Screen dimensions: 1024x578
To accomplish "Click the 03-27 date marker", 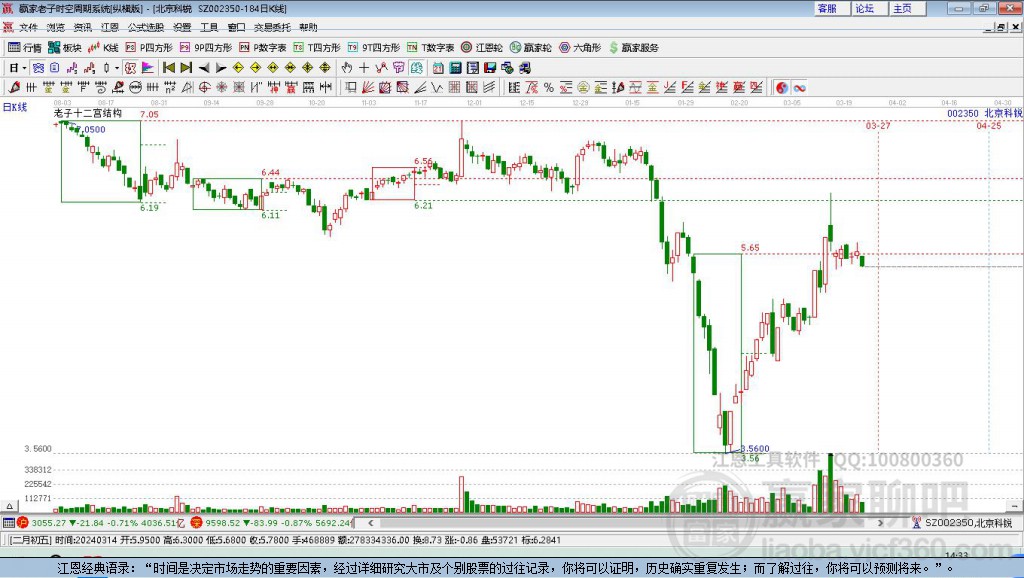I will (878, 125).
